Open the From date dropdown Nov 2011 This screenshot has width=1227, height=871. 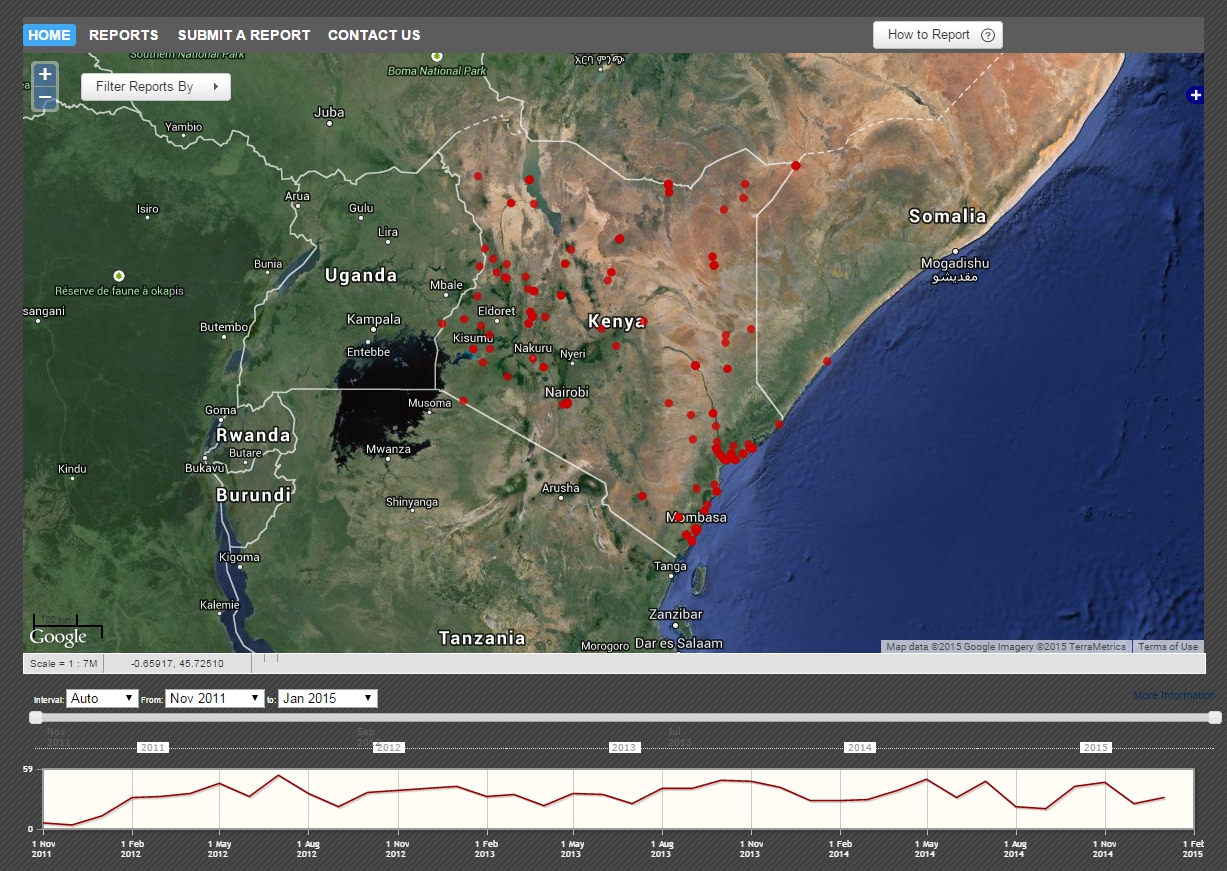[x=214, y=698]
